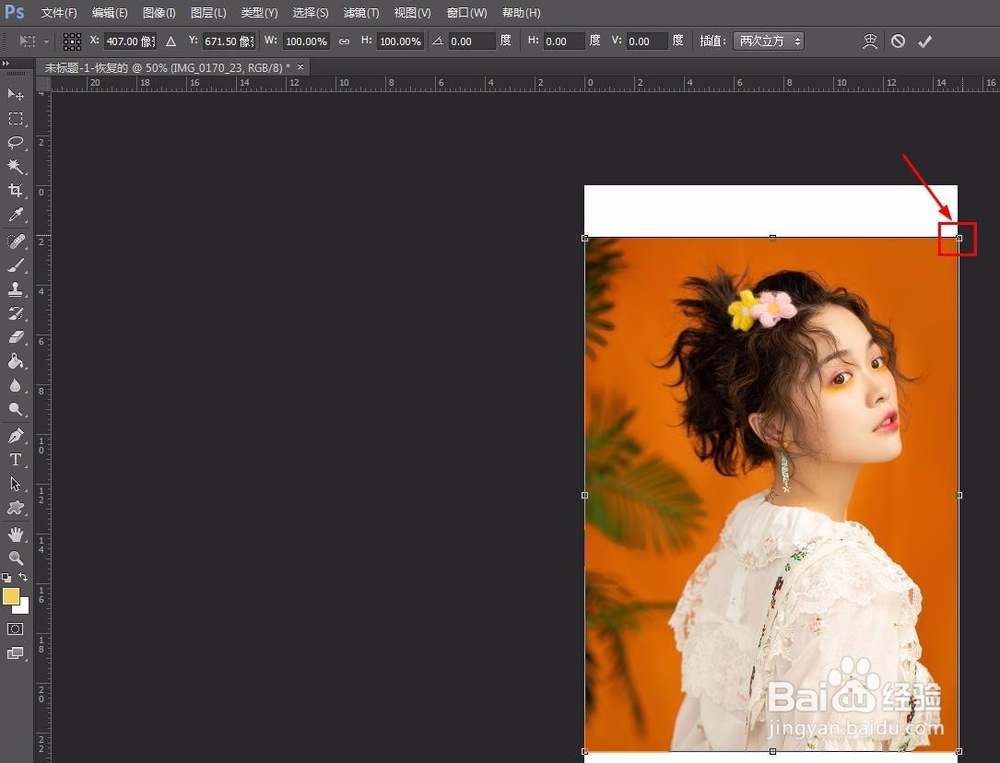Open the 文件(F) menu
Screen dimensions: 1000x763
point(59,13)
